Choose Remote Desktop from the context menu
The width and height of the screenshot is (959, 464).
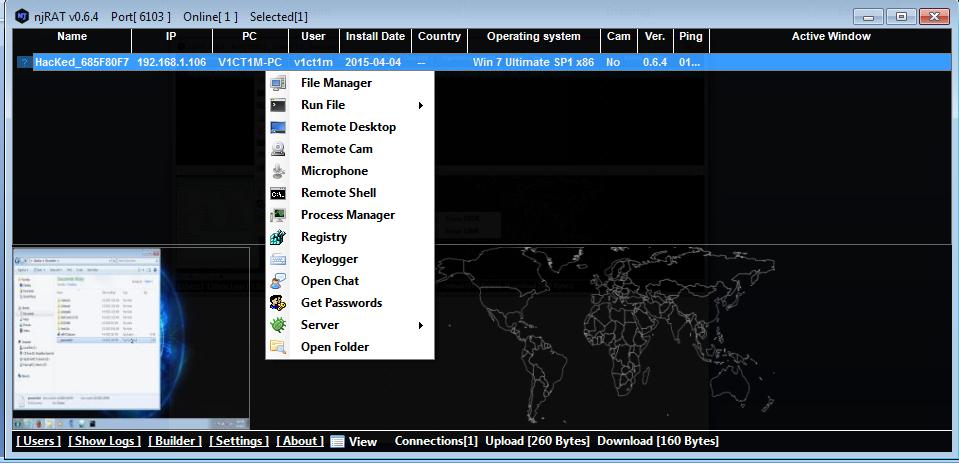pyautogui.click(x=350, y=127)
